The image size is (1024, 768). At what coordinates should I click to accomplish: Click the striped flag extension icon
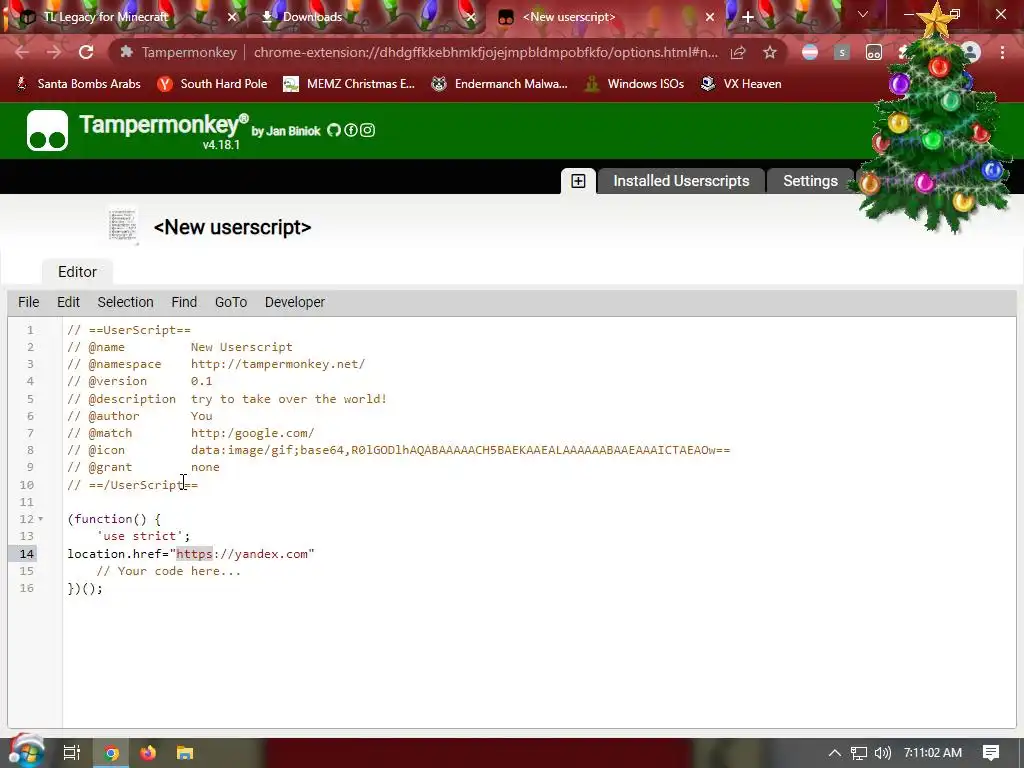pyautogui.click(x=810, y=52)
